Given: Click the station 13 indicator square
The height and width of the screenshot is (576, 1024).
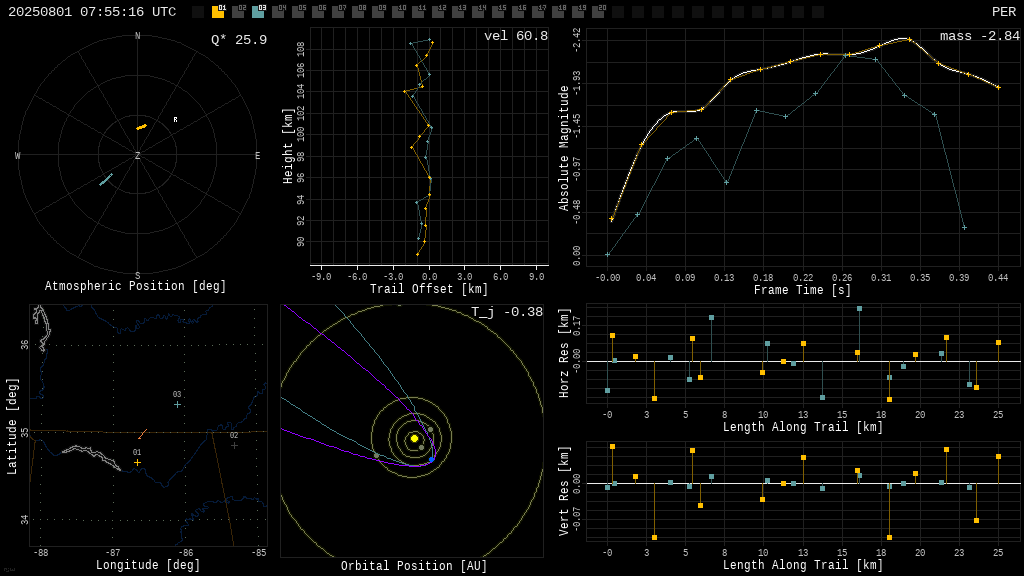Looking at the screenshot, I should pyautogui.click(x=459, y=12).
